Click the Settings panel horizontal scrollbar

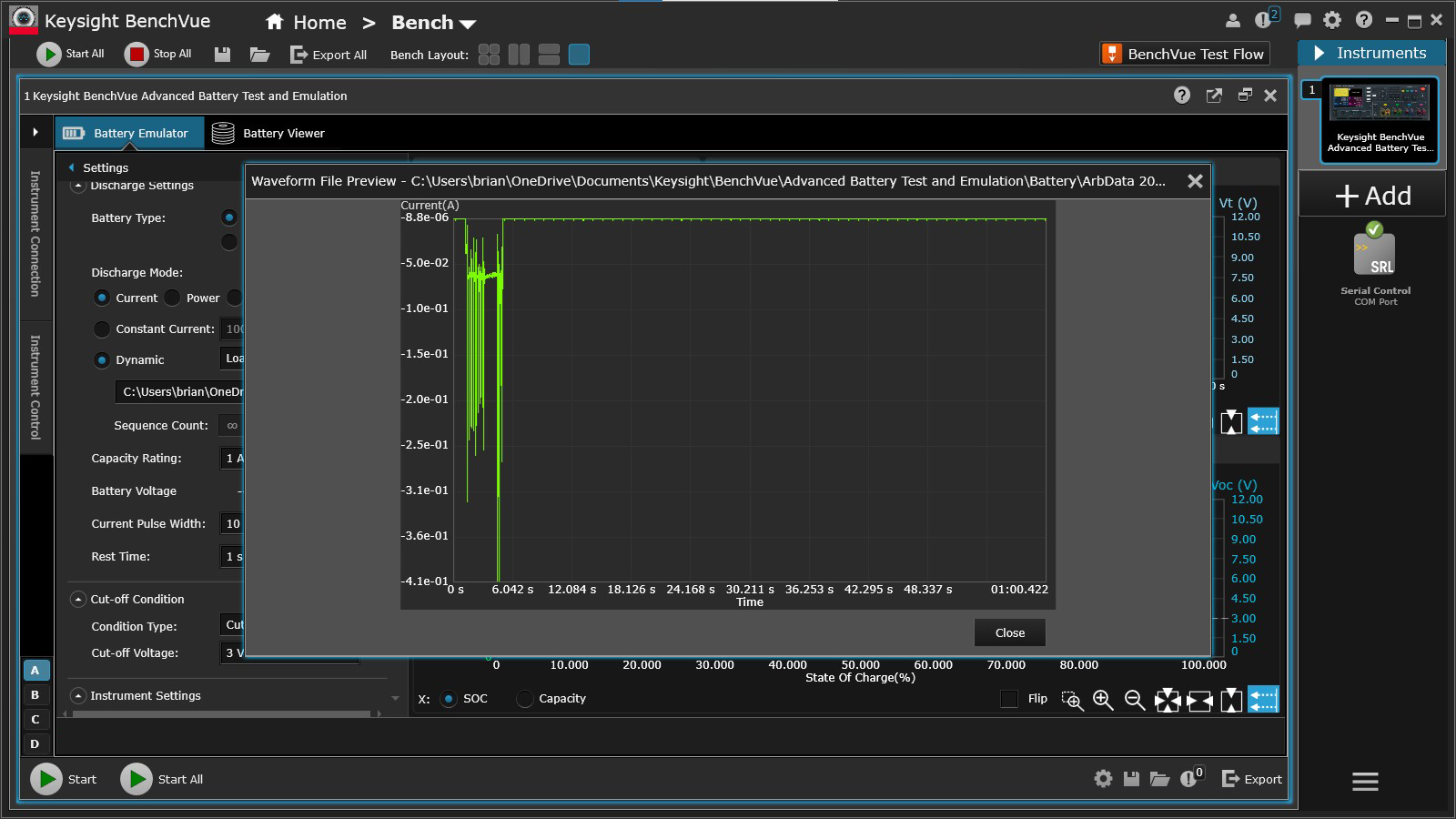(x=221, y=714)
